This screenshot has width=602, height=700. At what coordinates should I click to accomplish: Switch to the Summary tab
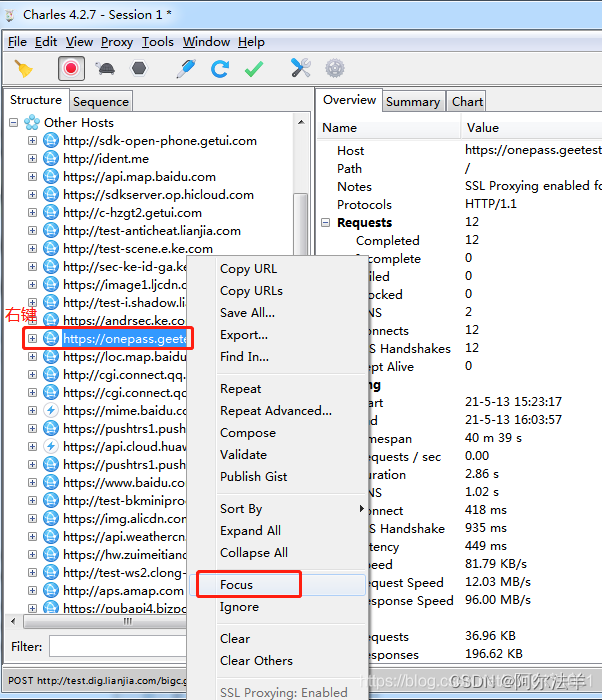click(413, 101)
